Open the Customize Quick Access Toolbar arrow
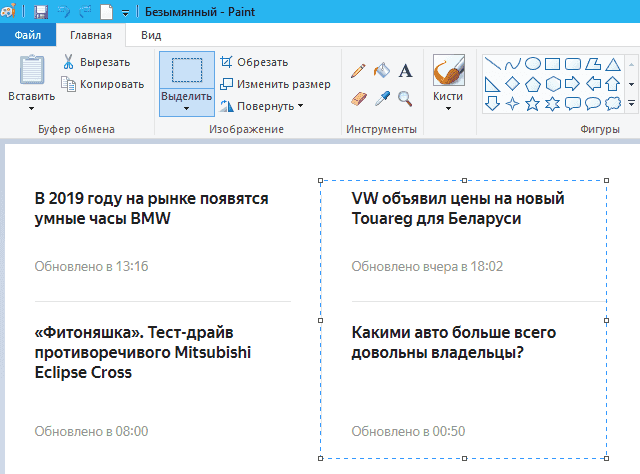This screenshot has width=640, height=474. pyautogui.click(x=125, y=13)
